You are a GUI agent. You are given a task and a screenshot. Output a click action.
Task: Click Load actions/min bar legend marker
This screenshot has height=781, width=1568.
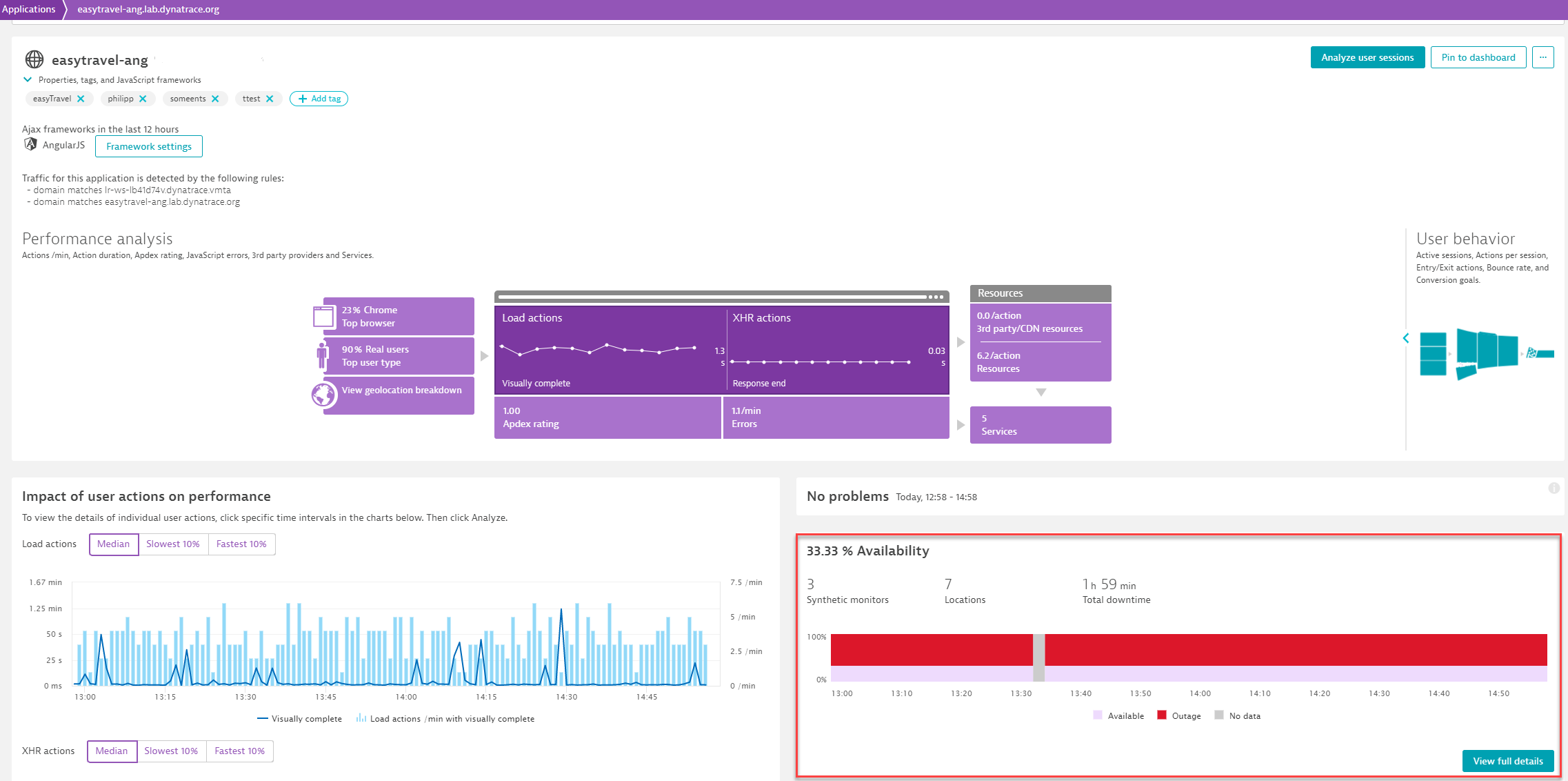click(x=361, y=718)
